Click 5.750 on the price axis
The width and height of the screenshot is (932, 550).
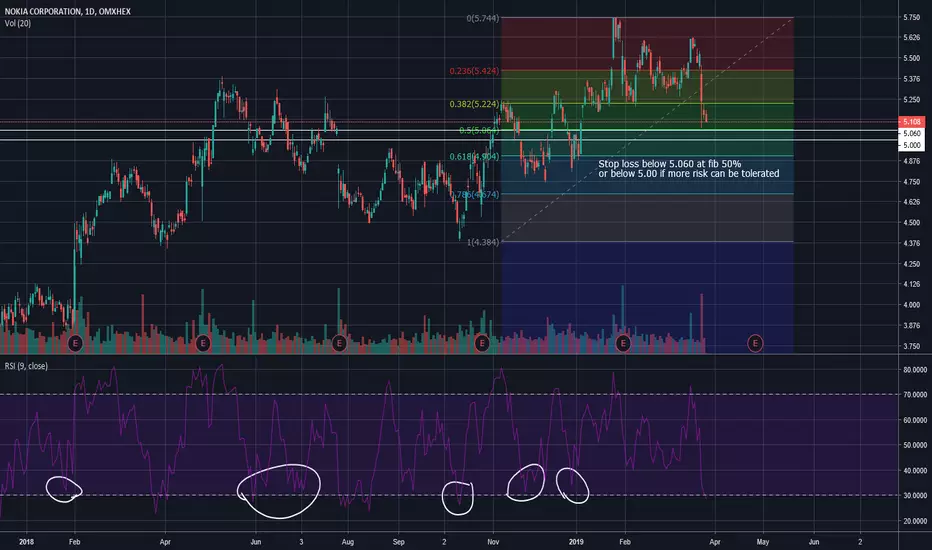(912, 18)
